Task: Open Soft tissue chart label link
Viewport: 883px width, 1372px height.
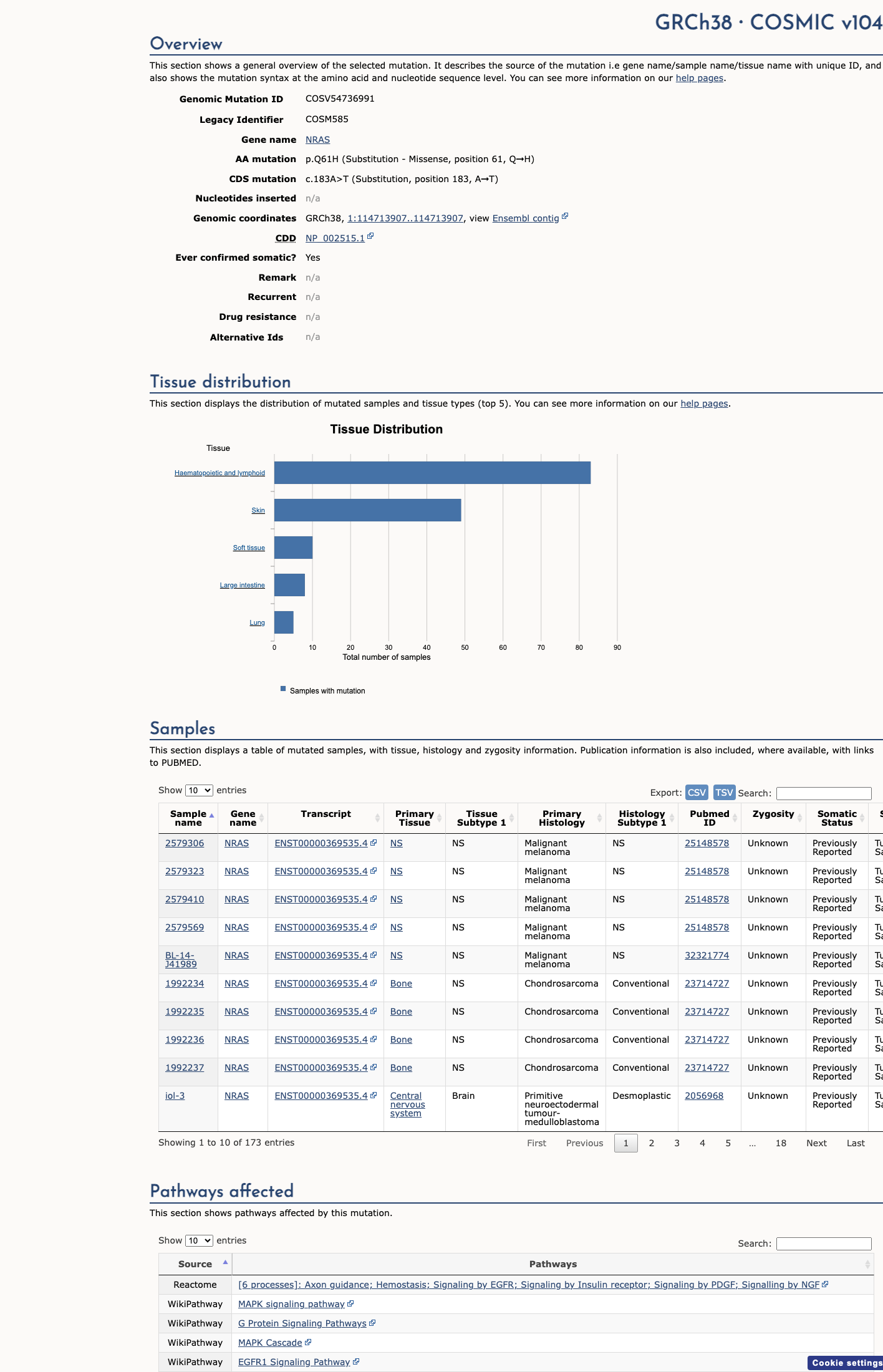Action: tap(249, 548)
